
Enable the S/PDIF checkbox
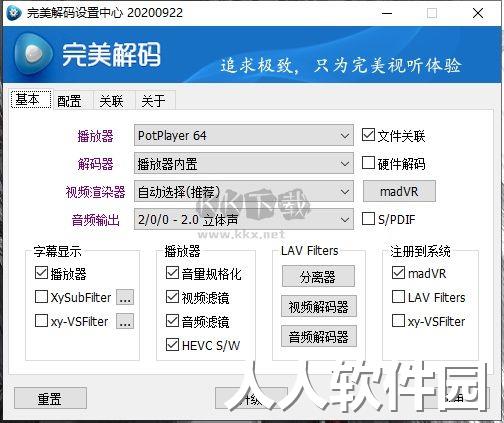368,219
